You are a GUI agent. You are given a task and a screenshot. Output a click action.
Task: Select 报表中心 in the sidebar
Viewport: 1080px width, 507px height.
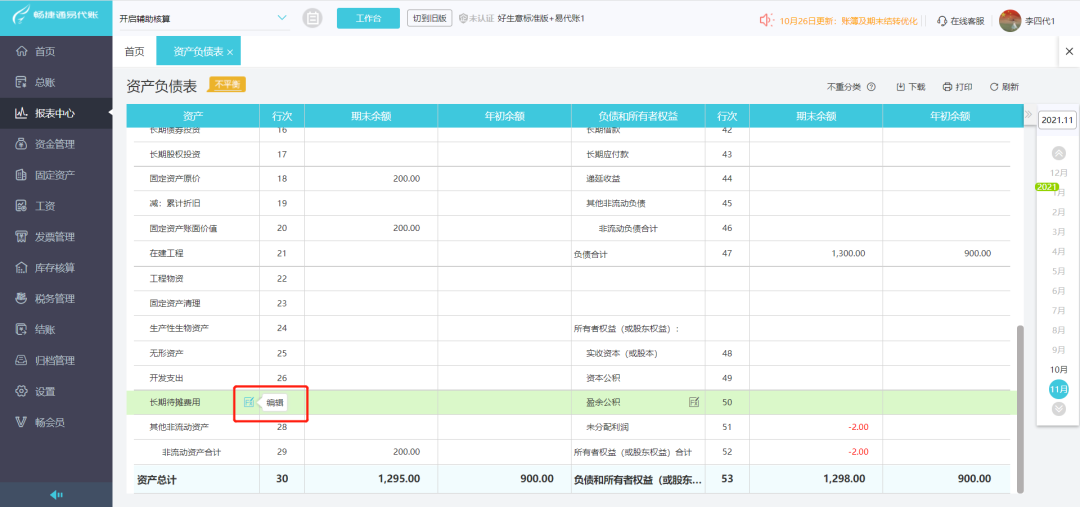[x=55, y=113]
